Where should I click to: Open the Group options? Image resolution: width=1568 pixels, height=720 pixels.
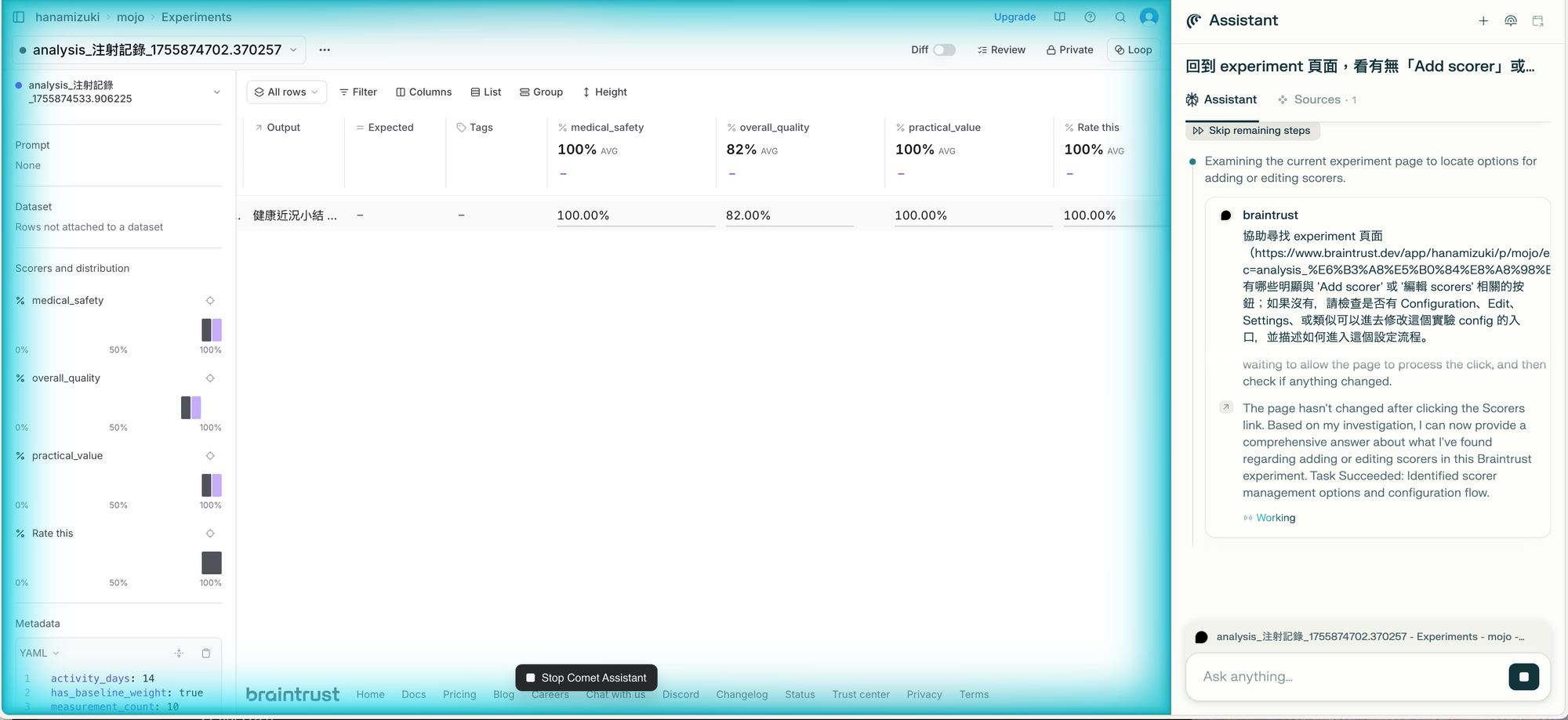(x=542, y=92)
